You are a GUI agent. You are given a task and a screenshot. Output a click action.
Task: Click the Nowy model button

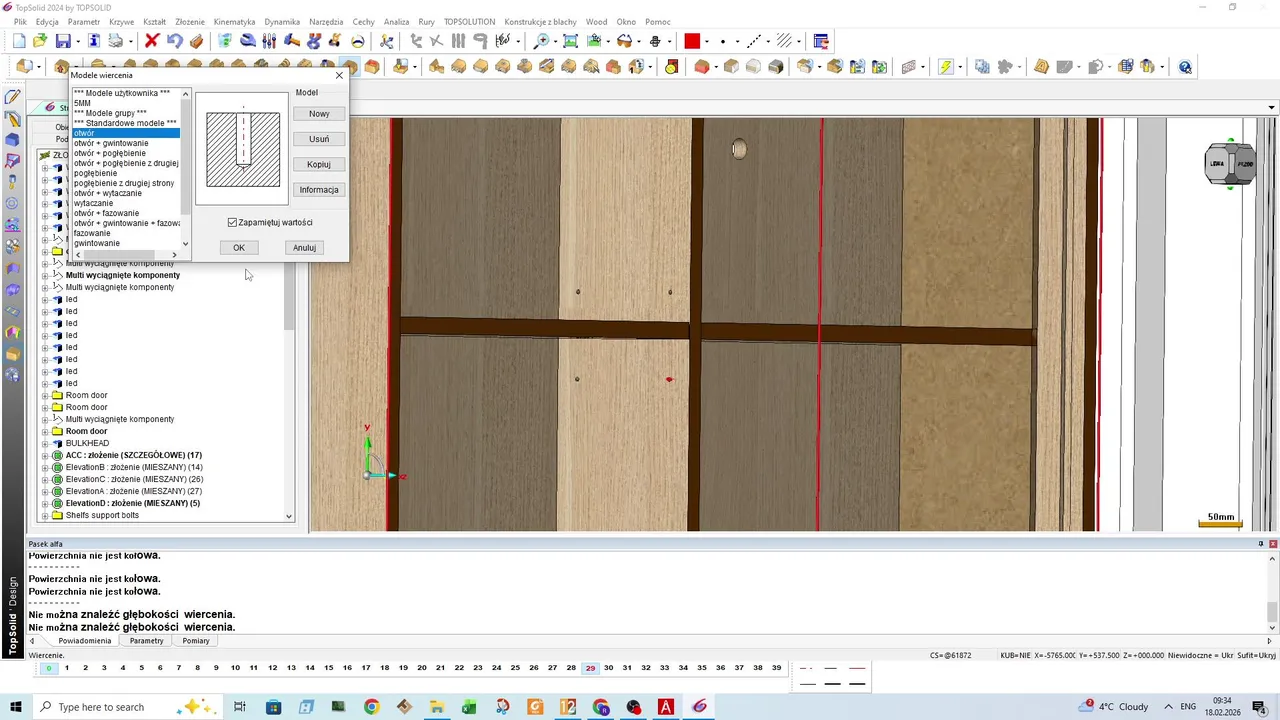tap(319, 114)
